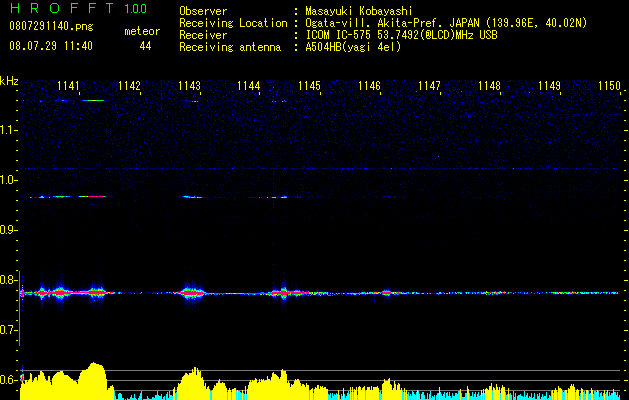Click the 0.8 kHz frequency axis label
629x400 pixels.
coord(8,280)
